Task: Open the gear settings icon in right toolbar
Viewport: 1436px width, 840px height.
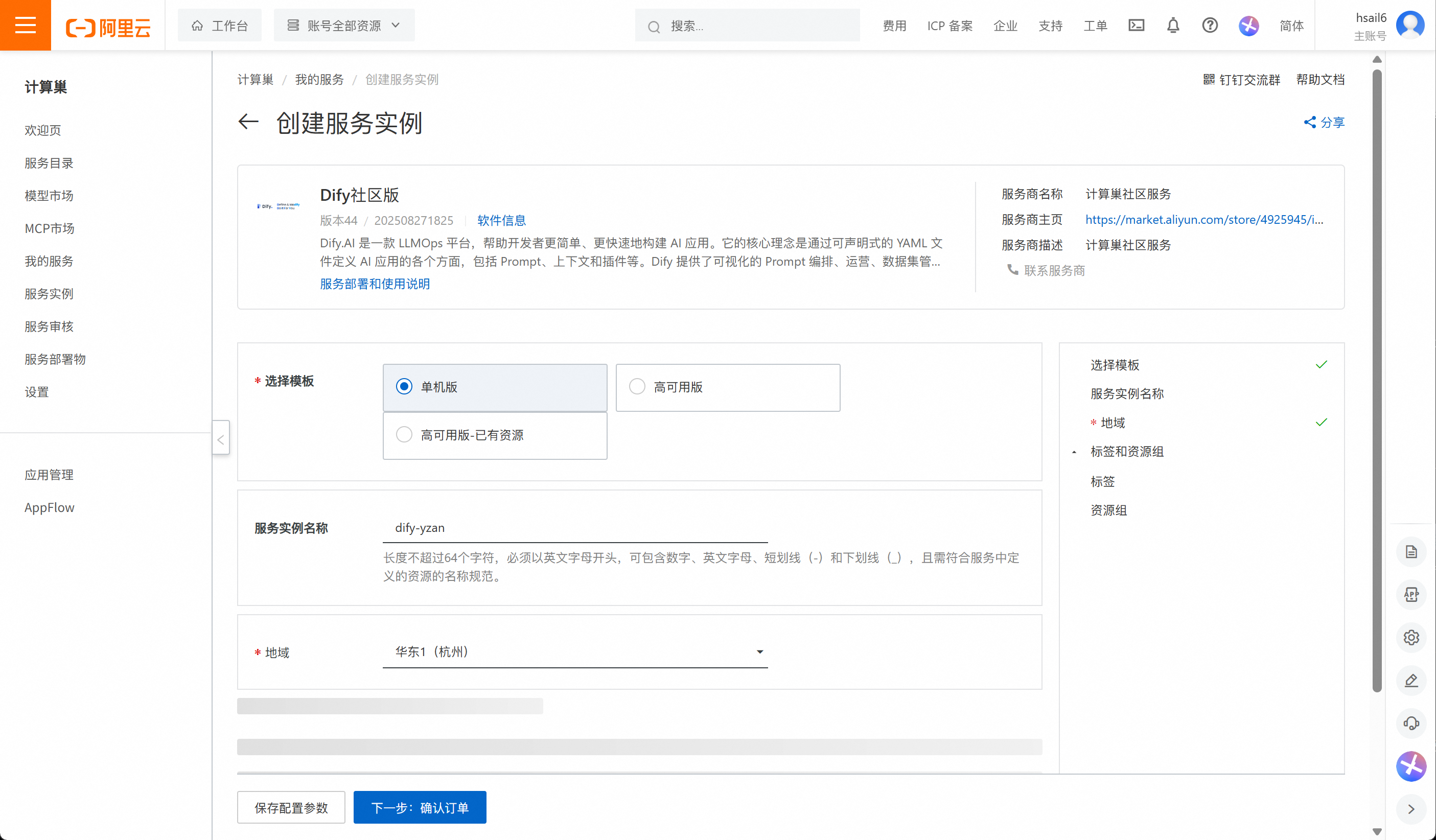Action: click(1410, 637)
